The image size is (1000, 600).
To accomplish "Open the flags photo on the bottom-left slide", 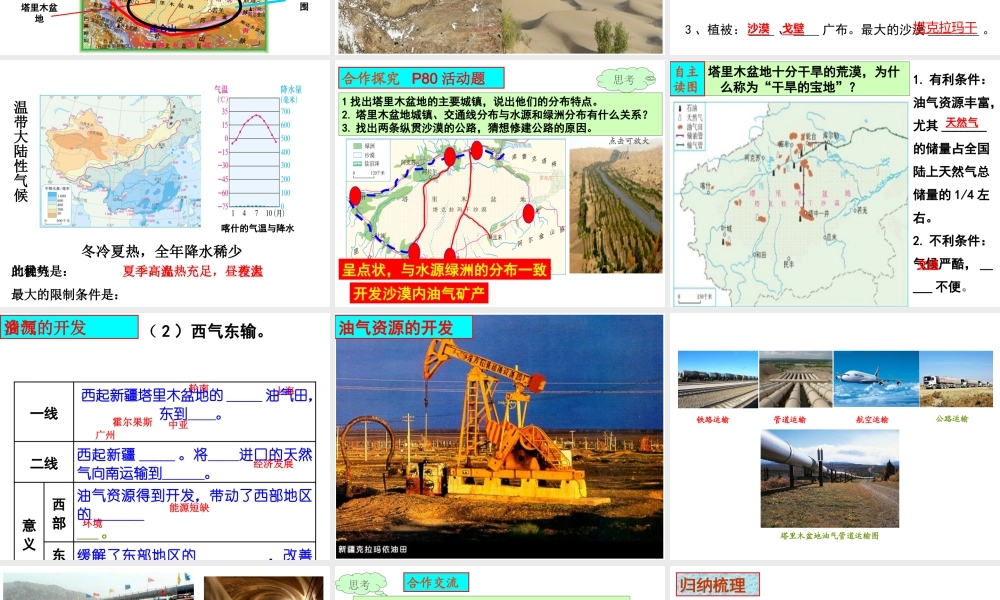I will point(99,586).
